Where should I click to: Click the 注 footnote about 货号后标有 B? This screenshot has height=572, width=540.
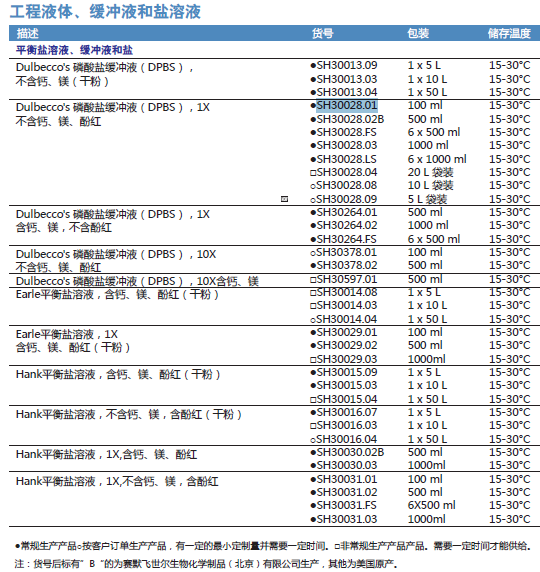pyautogui.click(x=206, y=564)
